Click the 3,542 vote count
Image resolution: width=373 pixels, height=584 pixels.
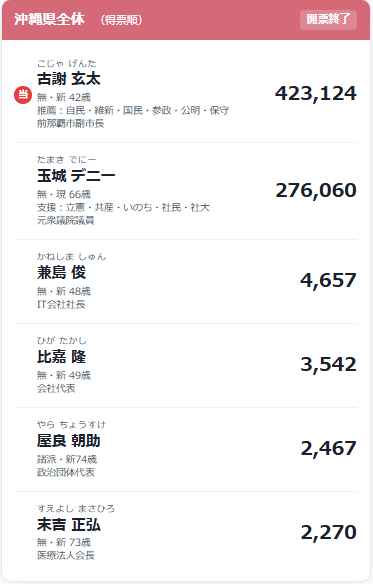pos(328,364)
